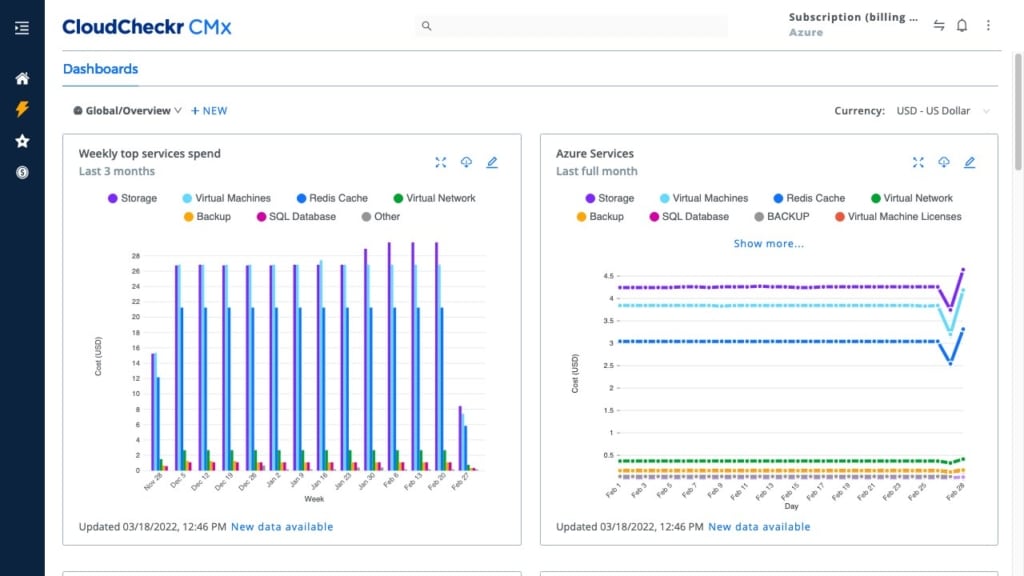Click the CloudCheckr CMx logo
This screenshot has width=1024, height=576.
click(147, 27)
